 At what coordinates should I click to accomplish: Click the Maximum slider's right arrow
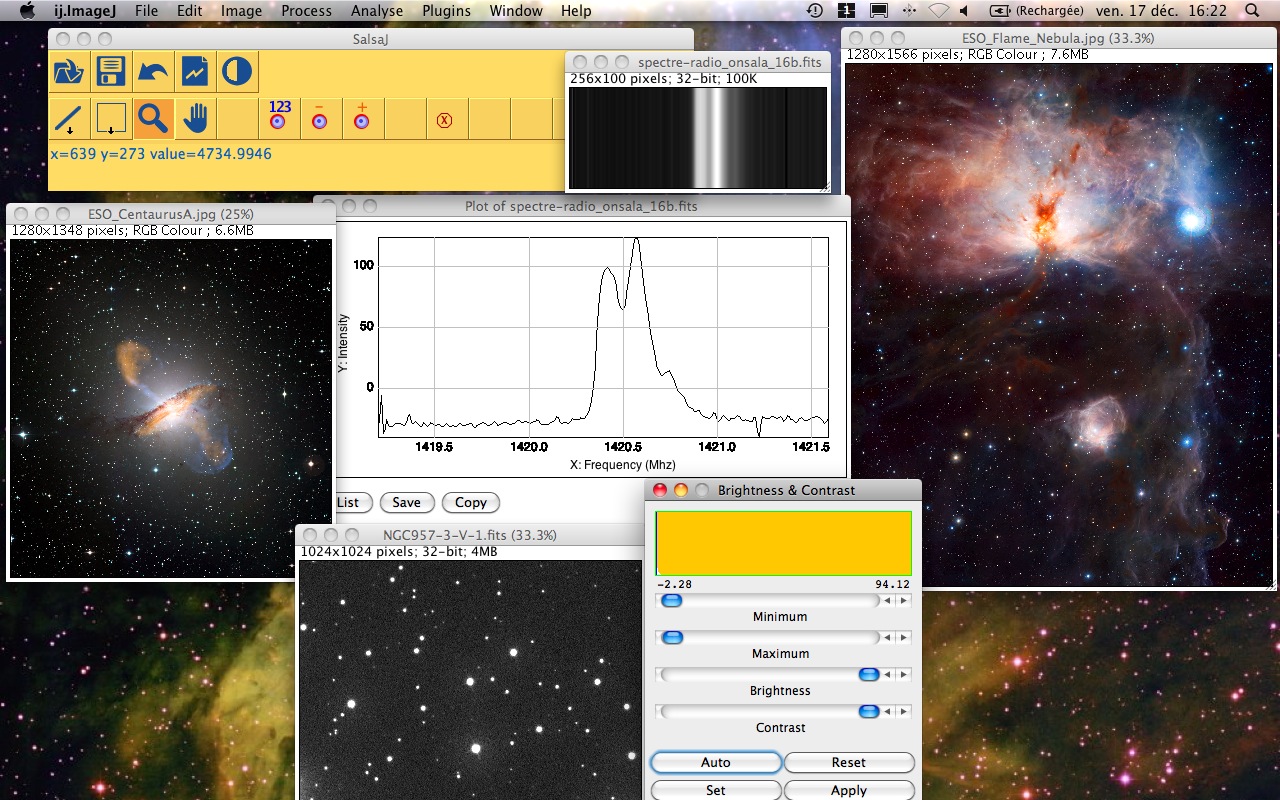pos(903,638)
